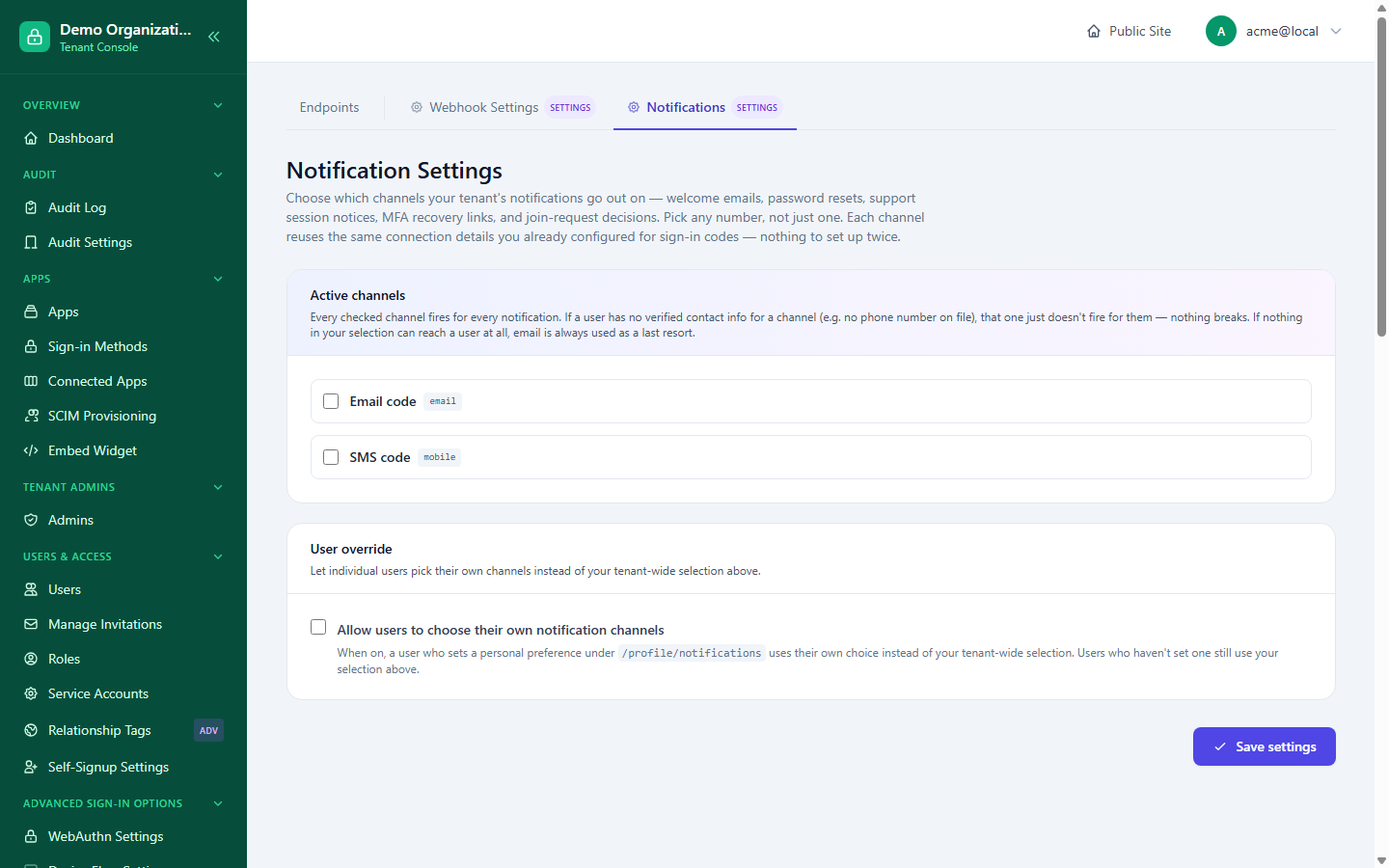Click the Relationship Tags icon
Image resolution: width=1389 pixels, height=868 pixels.
click(x=31, y=730)
